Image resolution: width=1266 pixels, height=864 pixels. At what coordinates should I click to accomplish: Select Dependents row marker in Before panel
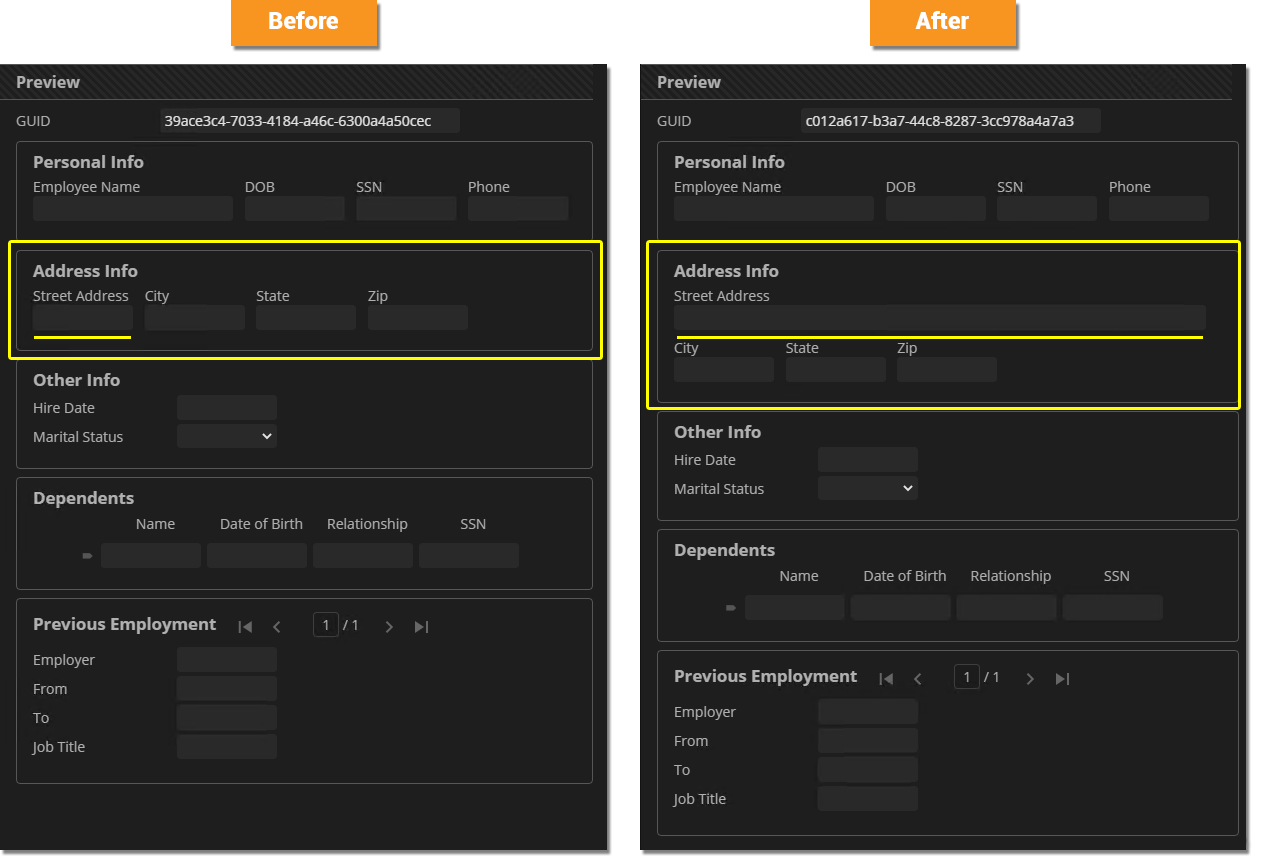87,556
